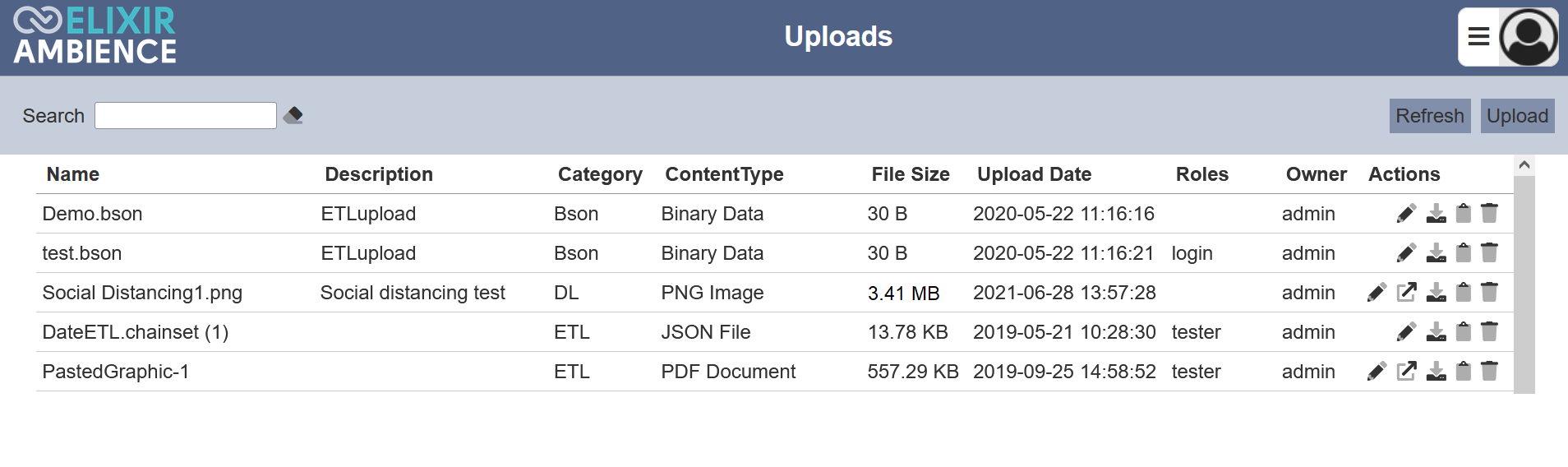Image resolution: width=1568 pixels, height=467 pixels.
Task: Click the Refresh button
Action: pyautogui.click(x=1430, y=116)
